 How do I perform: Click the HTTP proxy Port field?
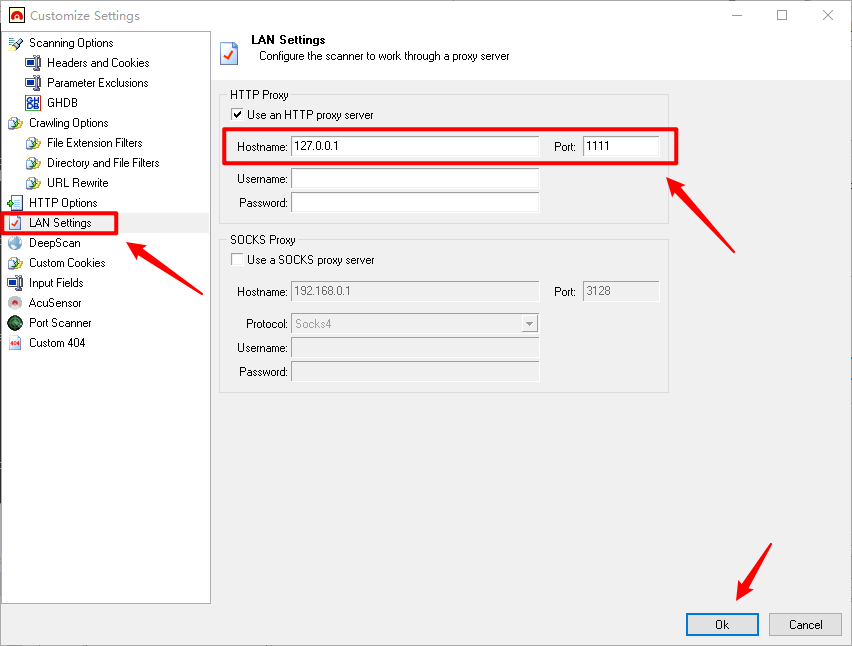tap(620, 147)
